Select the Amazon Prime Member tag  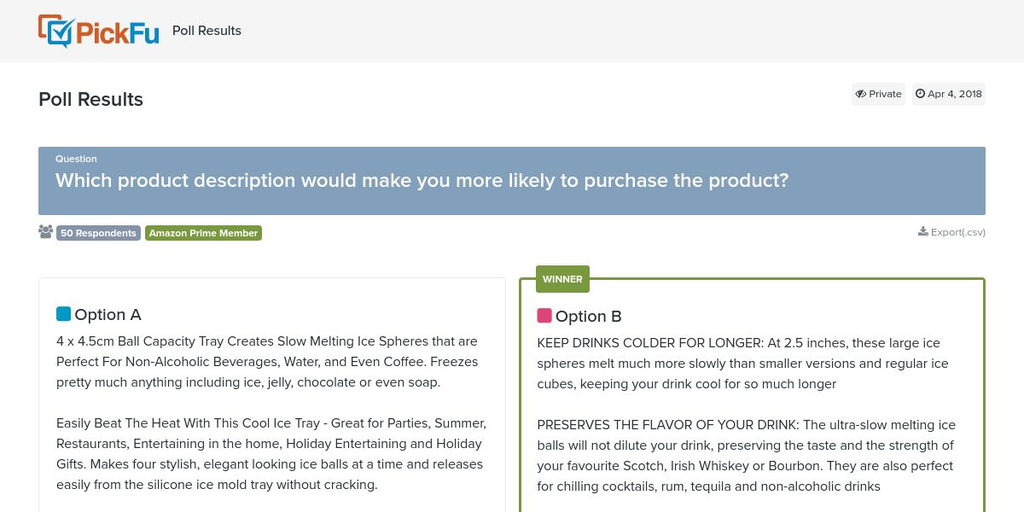coord(203,233)
